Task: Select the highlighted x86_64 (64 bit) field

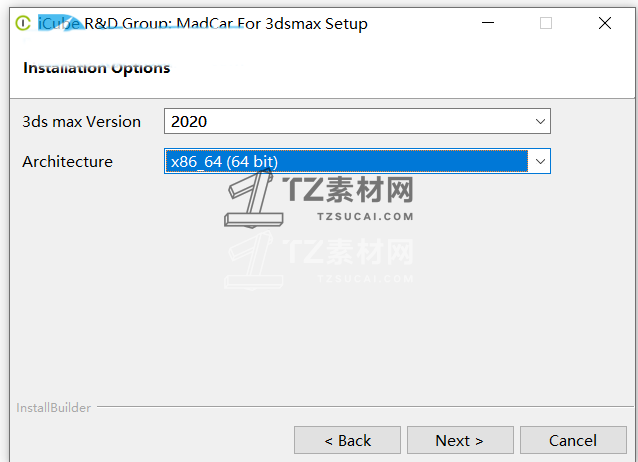Action: (347, 161)
